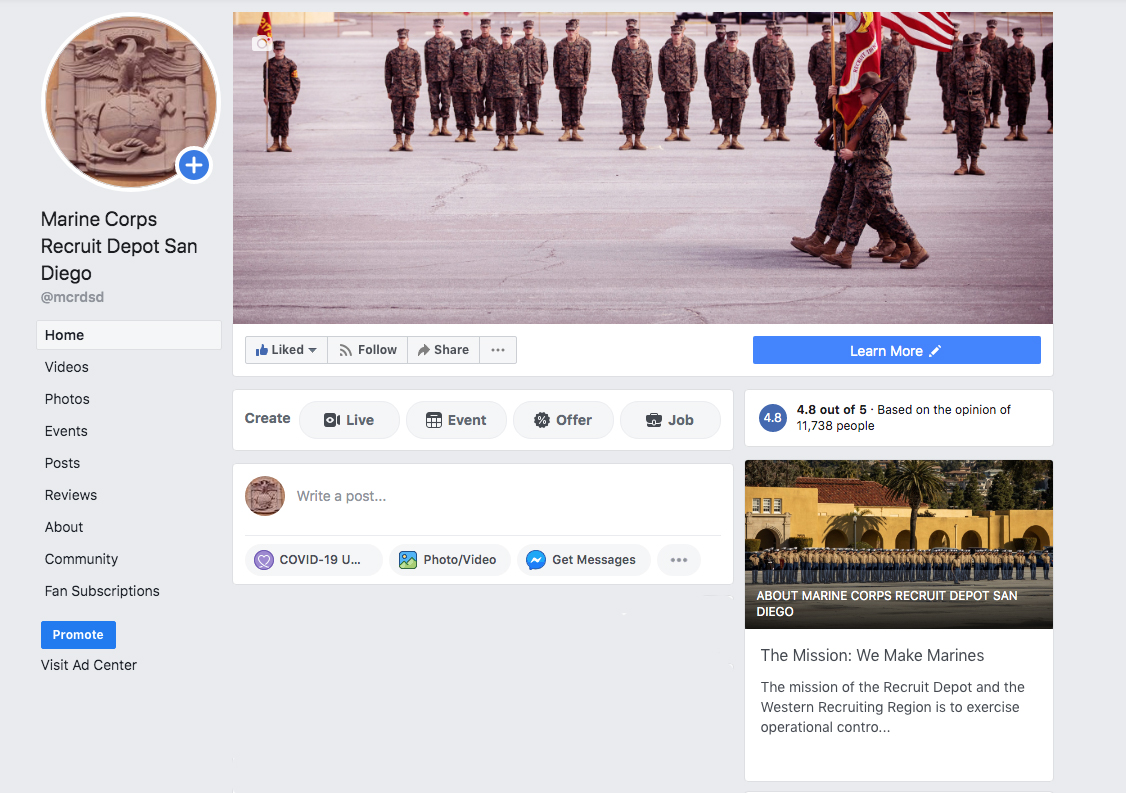Add a Photo/Video to the post

coord(449,560)
